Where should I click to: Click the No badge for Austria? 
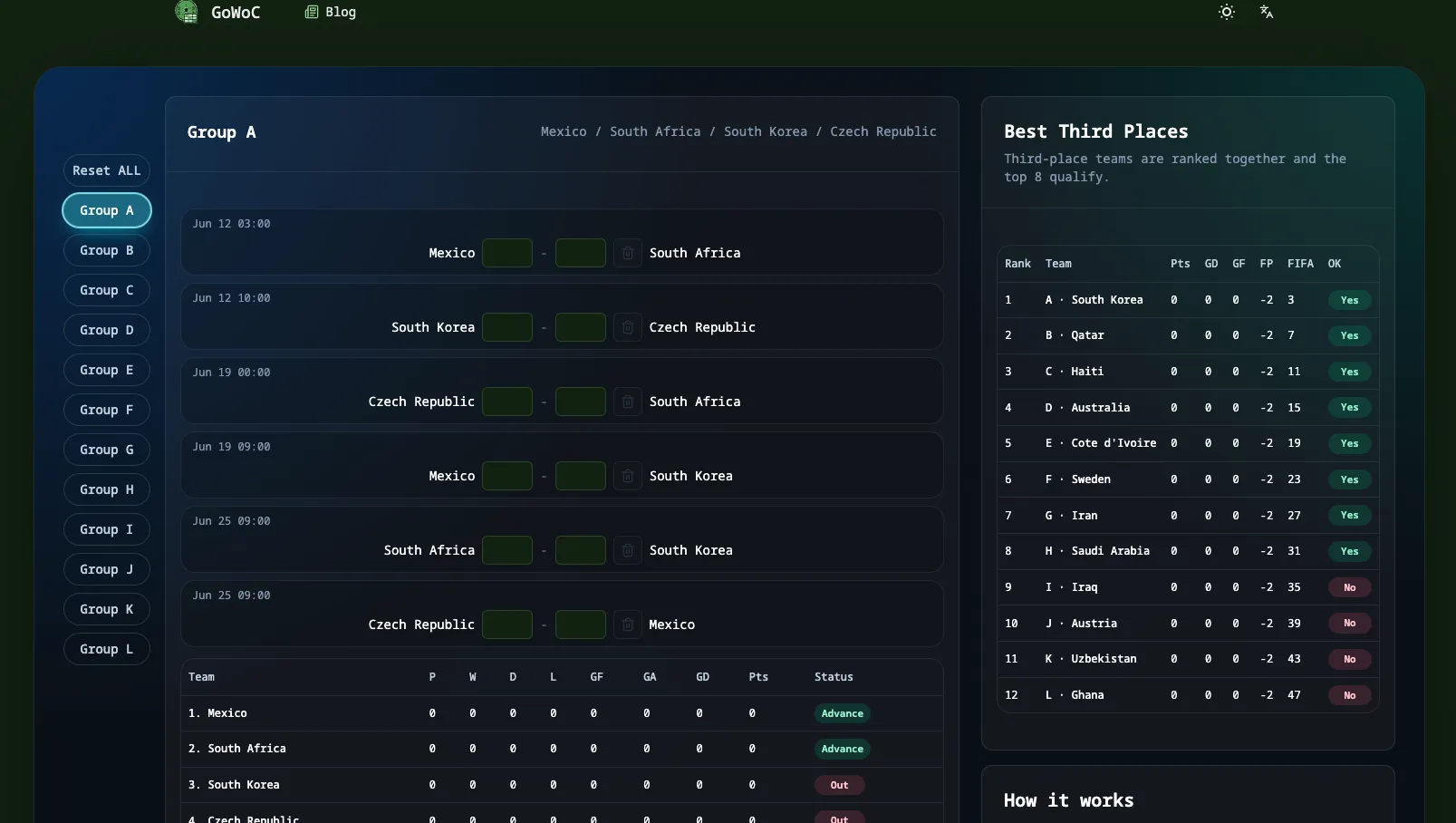[1350, 623]
